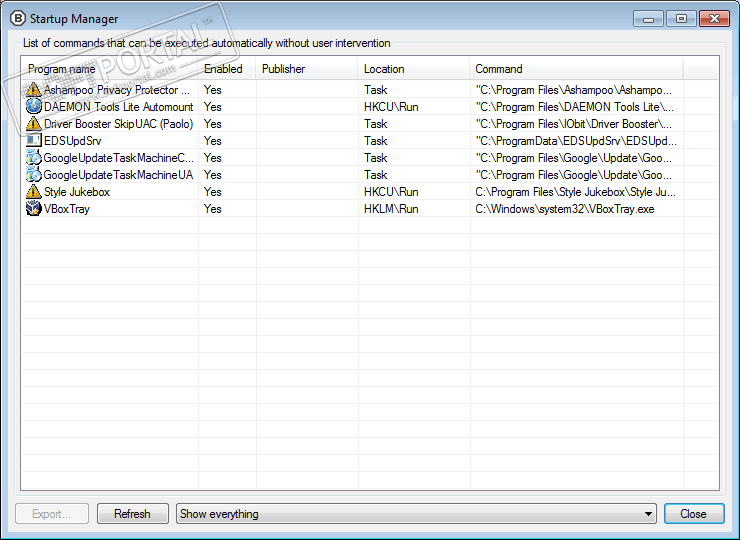Sort by Enabled column header
The height and width of the screenshot is (540, 740).
pos(227,69)
